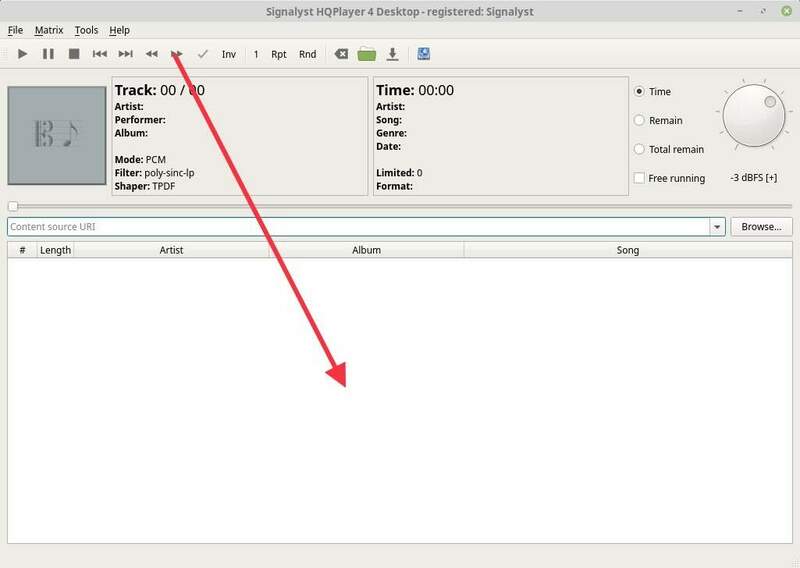Click the rewind icon
Viewport: 800px width, 568px height.
[x=152, y=54]
